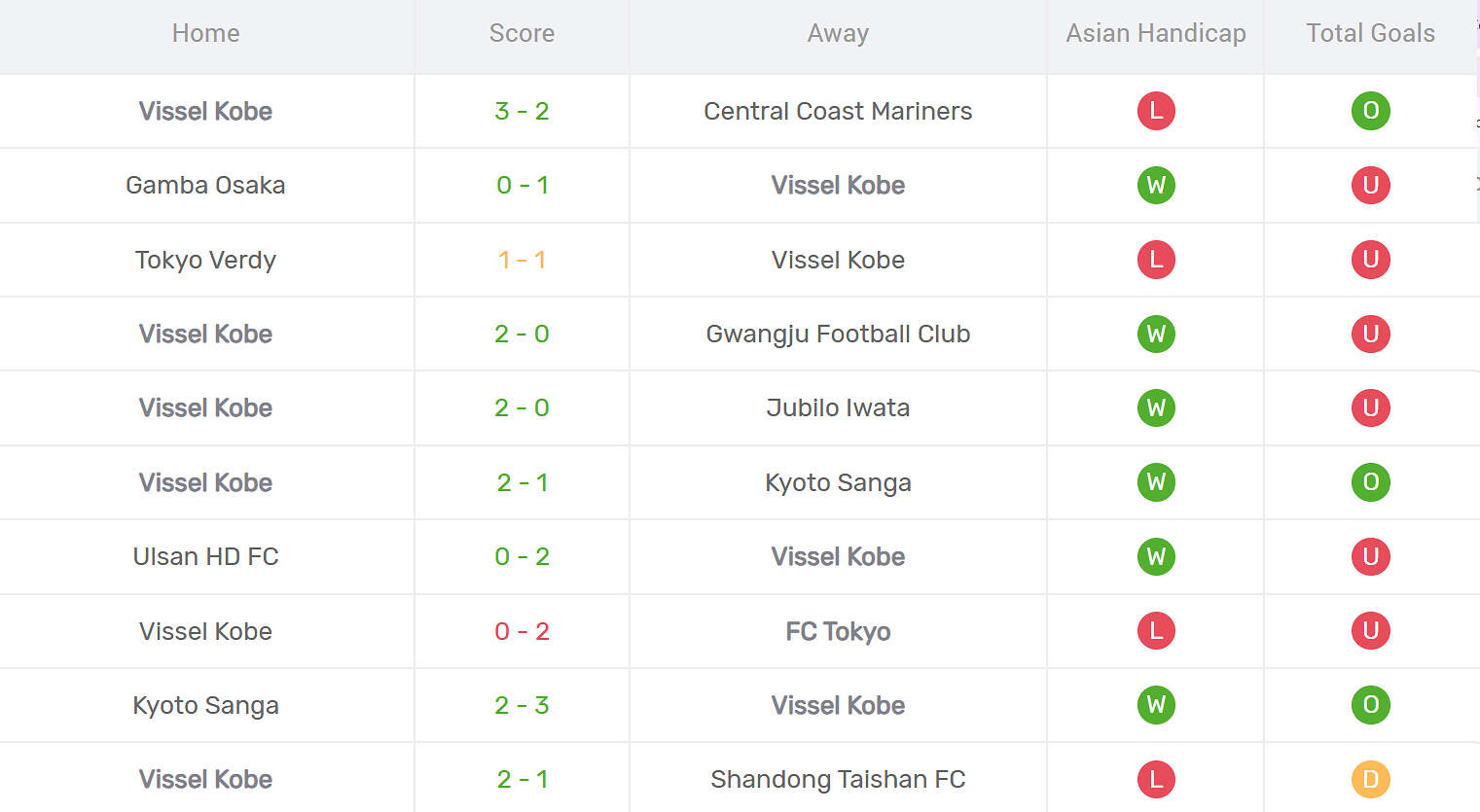This screenshot has width=1480, height=812.
Task: Click the Asian Handicap column header
Action: pyautogui.click(x=1155, y=33)
